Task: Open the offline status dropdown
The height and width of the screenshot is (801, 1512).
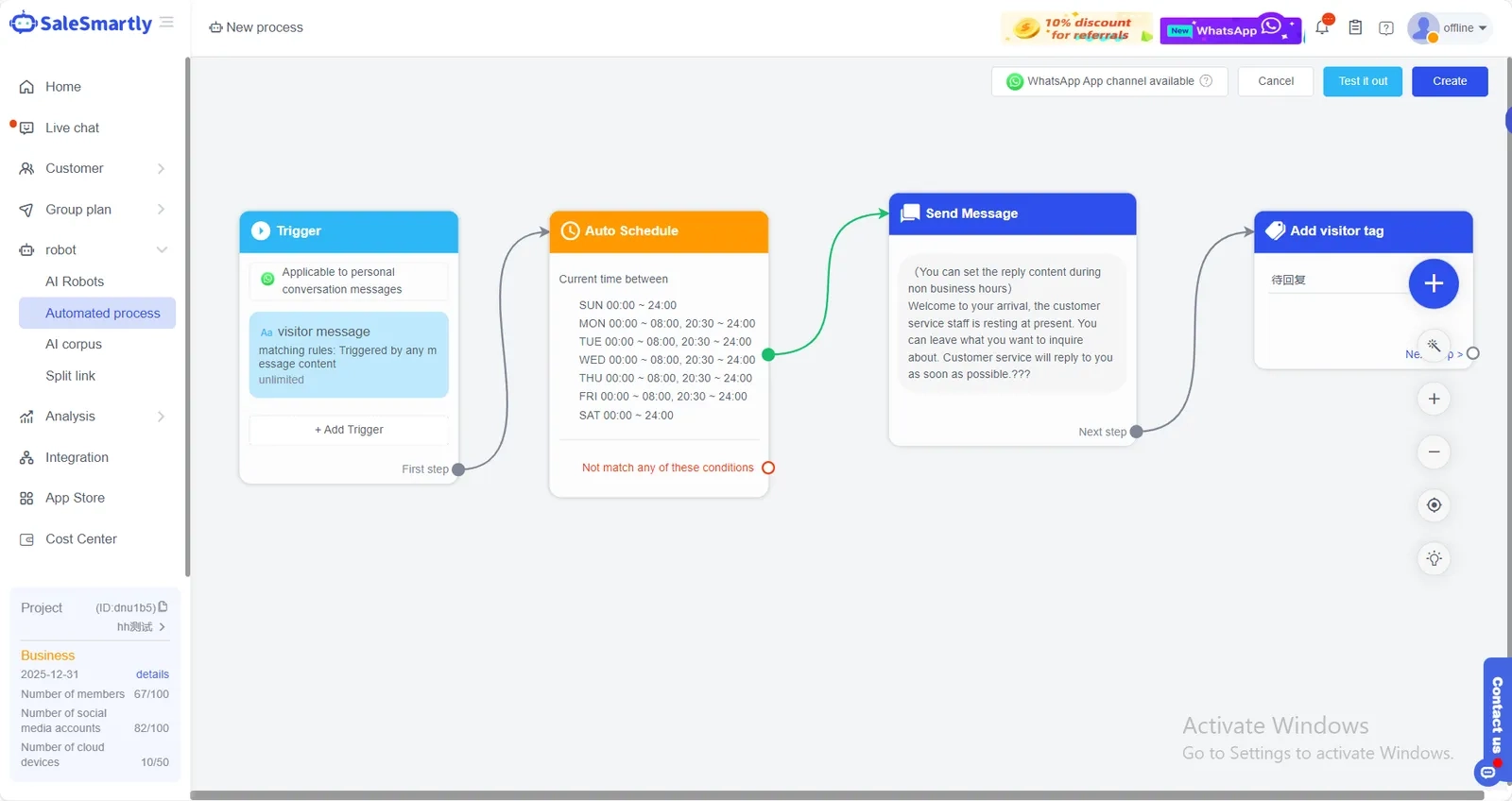Action: coord(1449,28)
